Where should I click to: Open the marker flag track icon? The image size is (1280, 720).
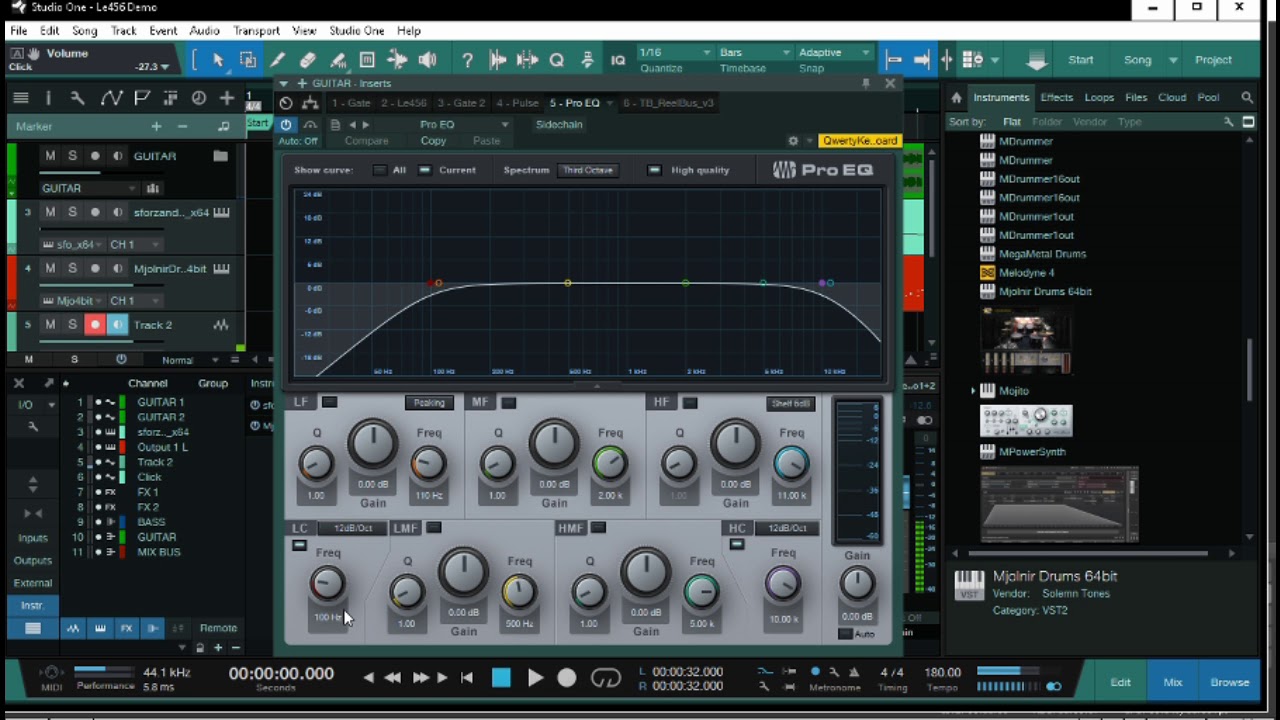tap(142, 98)
